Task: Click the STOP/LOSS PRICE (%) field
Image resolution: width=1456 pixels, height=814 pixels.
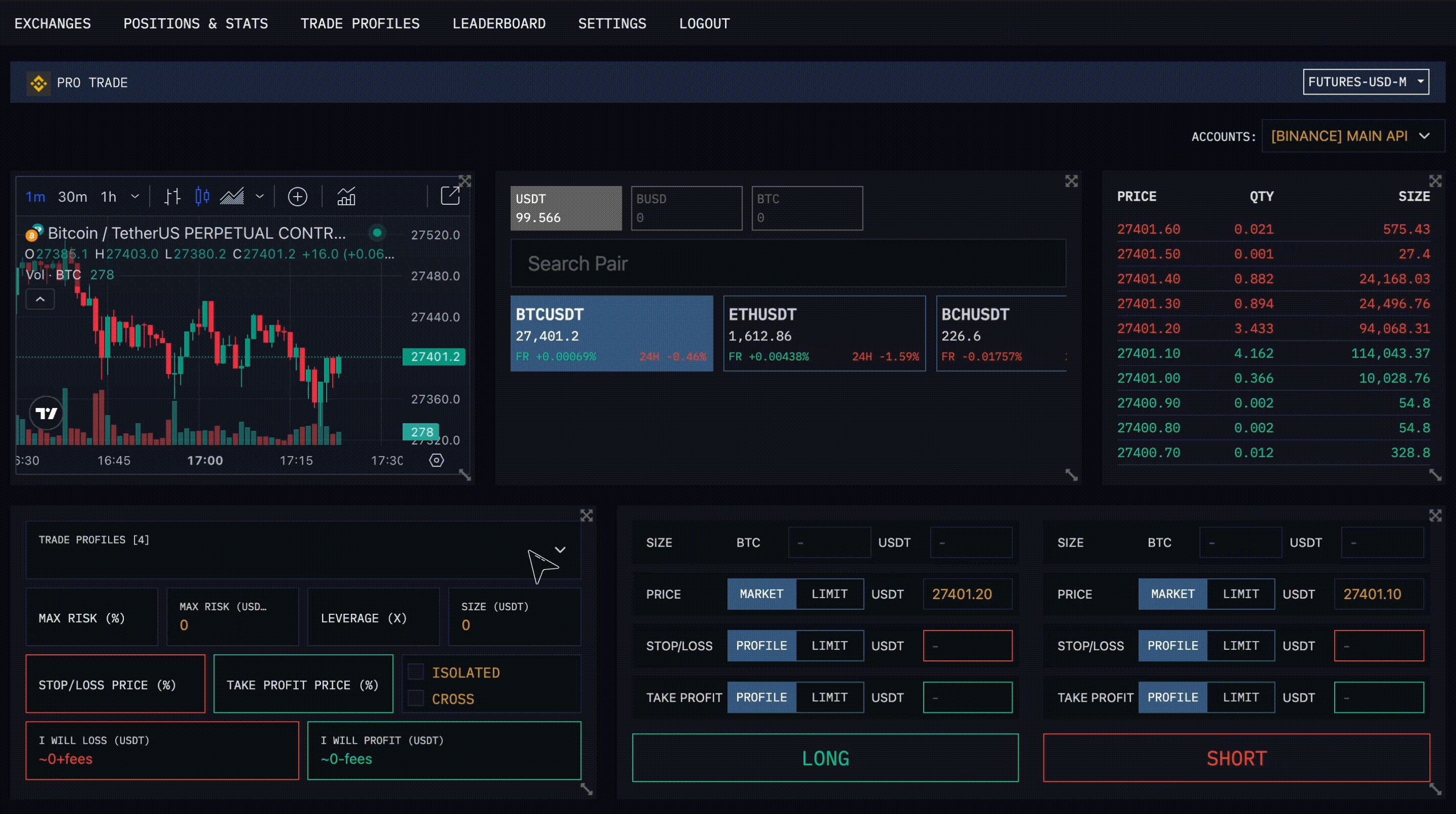Action: point(115,684)
